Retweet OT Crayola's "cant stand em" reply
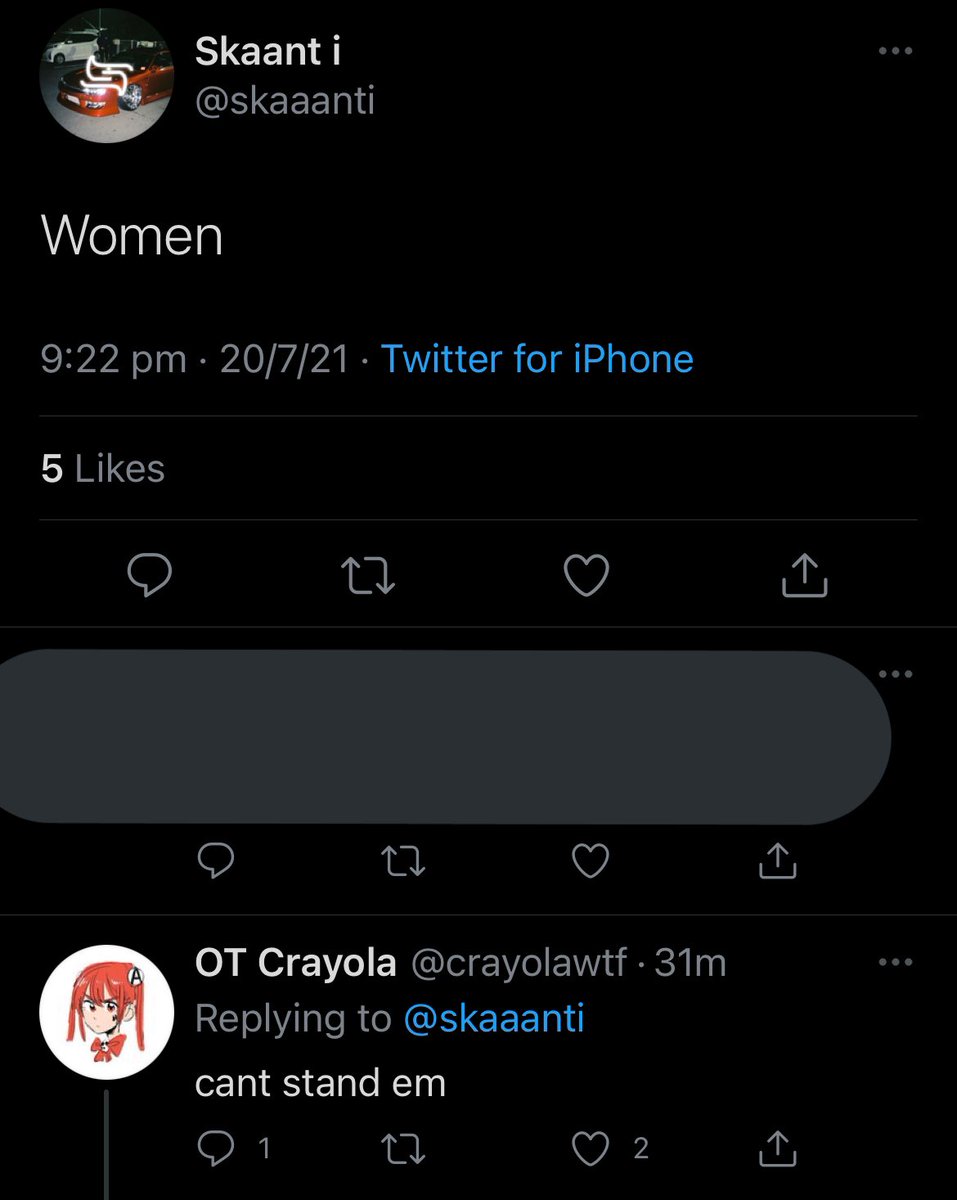957x1200 pixels. (403, 1149)
